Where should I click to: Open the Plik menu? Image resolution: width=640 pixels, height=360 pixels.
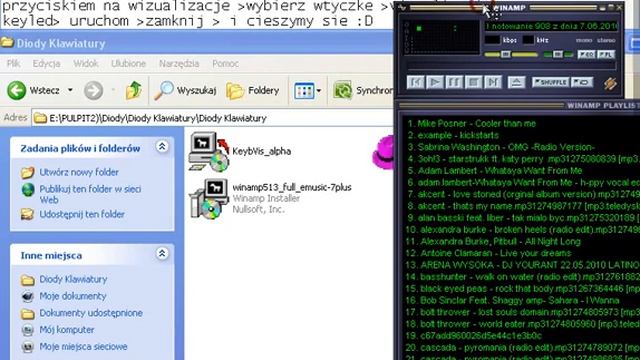(13, 64)
